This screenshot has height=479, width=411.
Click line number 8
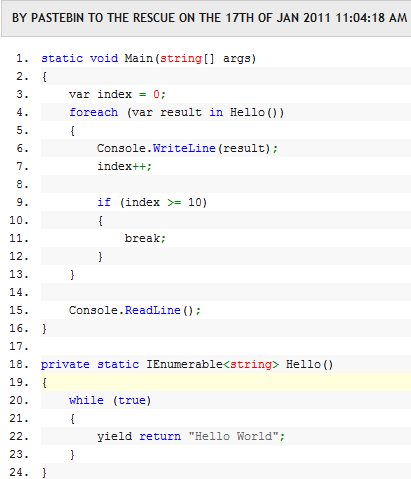coord(22,184)
